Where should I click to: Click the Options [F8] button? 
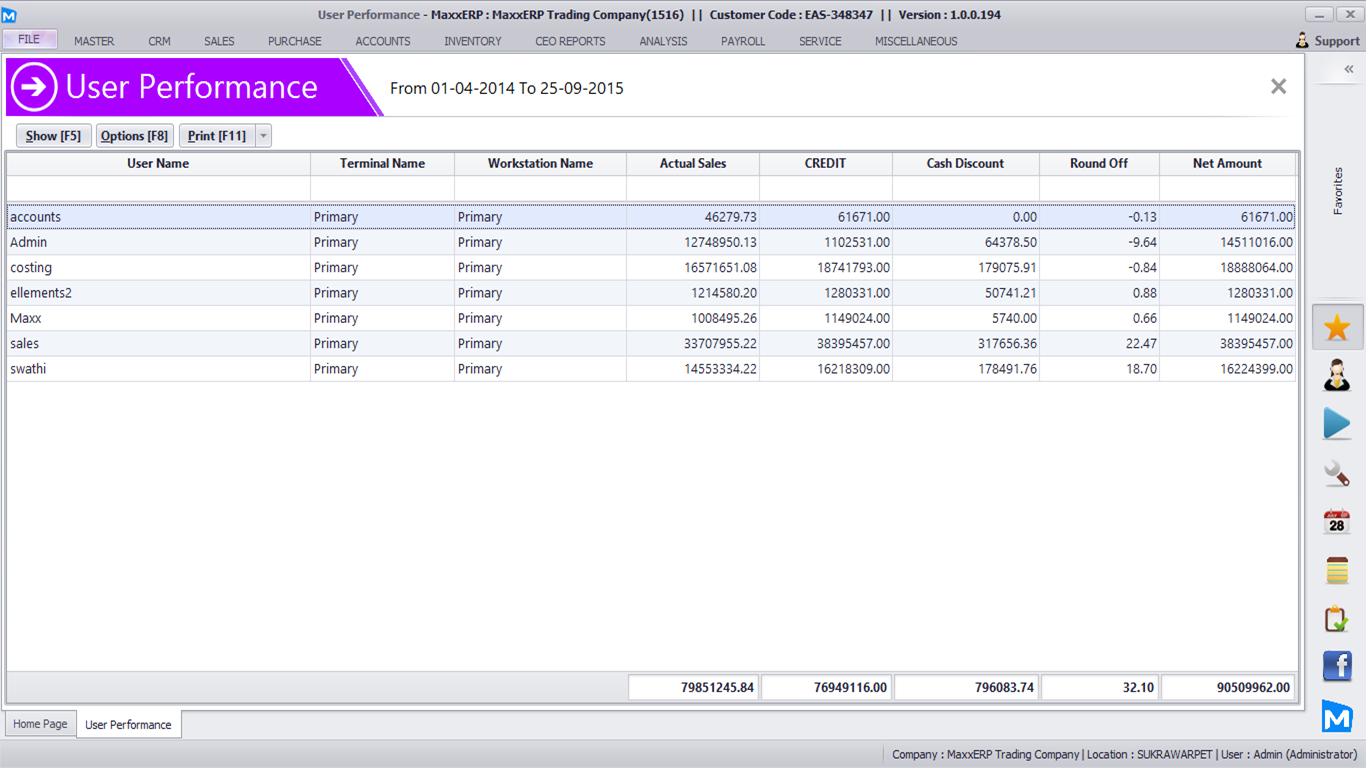pyautogui.click(x=135, y=136)
